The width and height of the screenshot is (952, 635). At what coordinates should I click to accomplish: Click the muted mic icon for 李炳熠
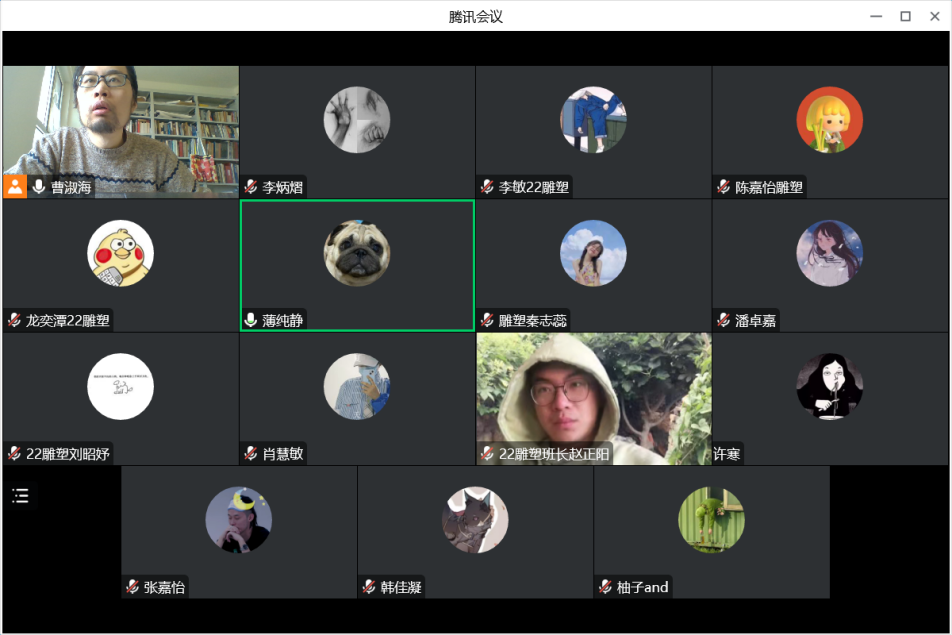coord(251,187)
